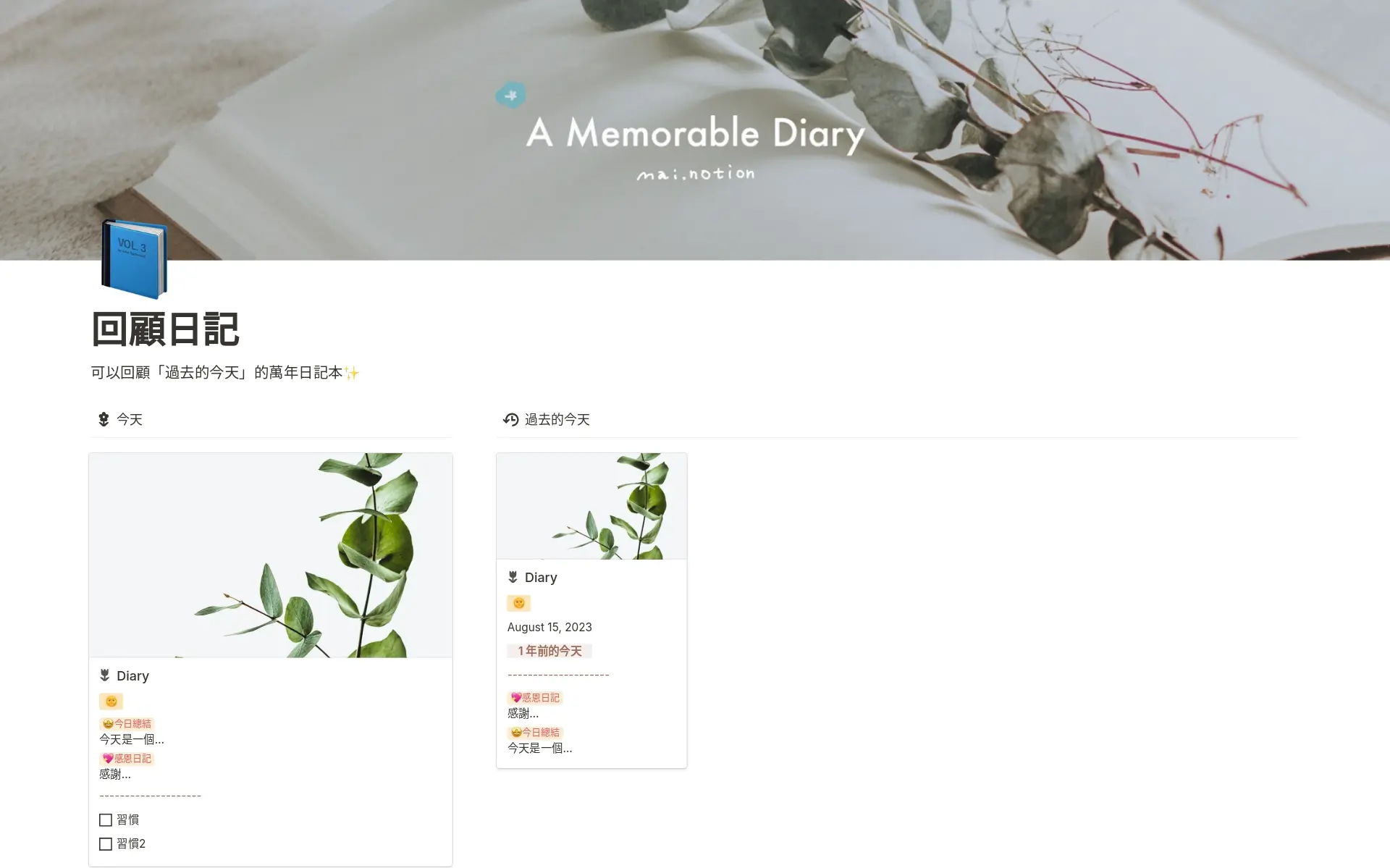1390x868 pixels.
Task: Open the Diary title on the 2023 card
Action: [x=541, y=577]
